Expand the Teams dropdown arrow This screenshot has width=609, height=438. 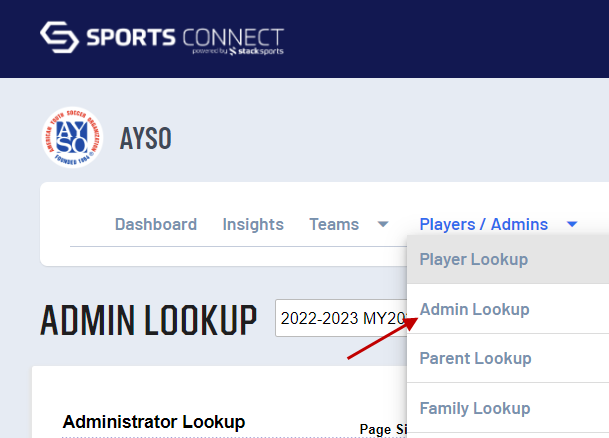(x=383, y=225)
